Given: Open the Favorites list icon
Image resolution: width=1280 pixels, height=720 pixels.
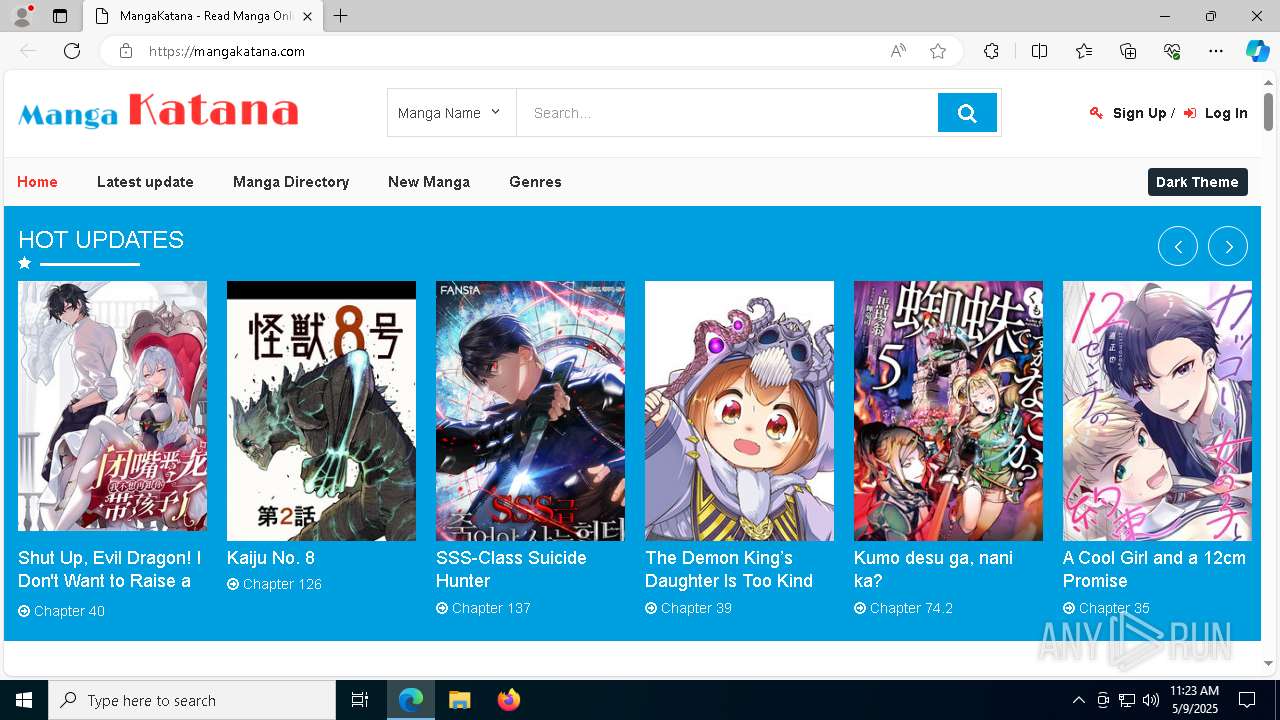Looking at the screenshot, I should point(1084,51).
